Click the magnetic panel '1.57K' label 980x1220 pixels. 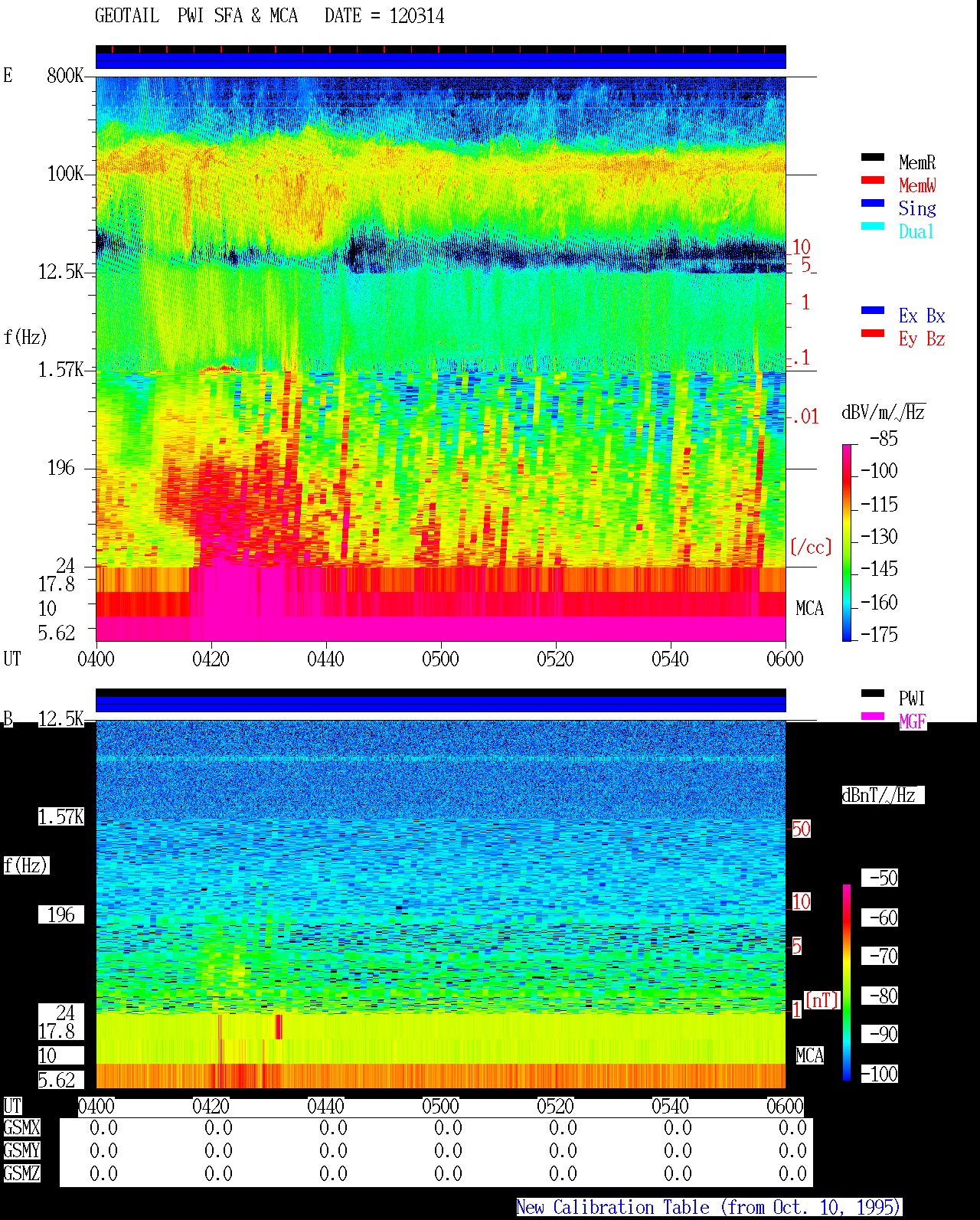(x=60, y=816)
